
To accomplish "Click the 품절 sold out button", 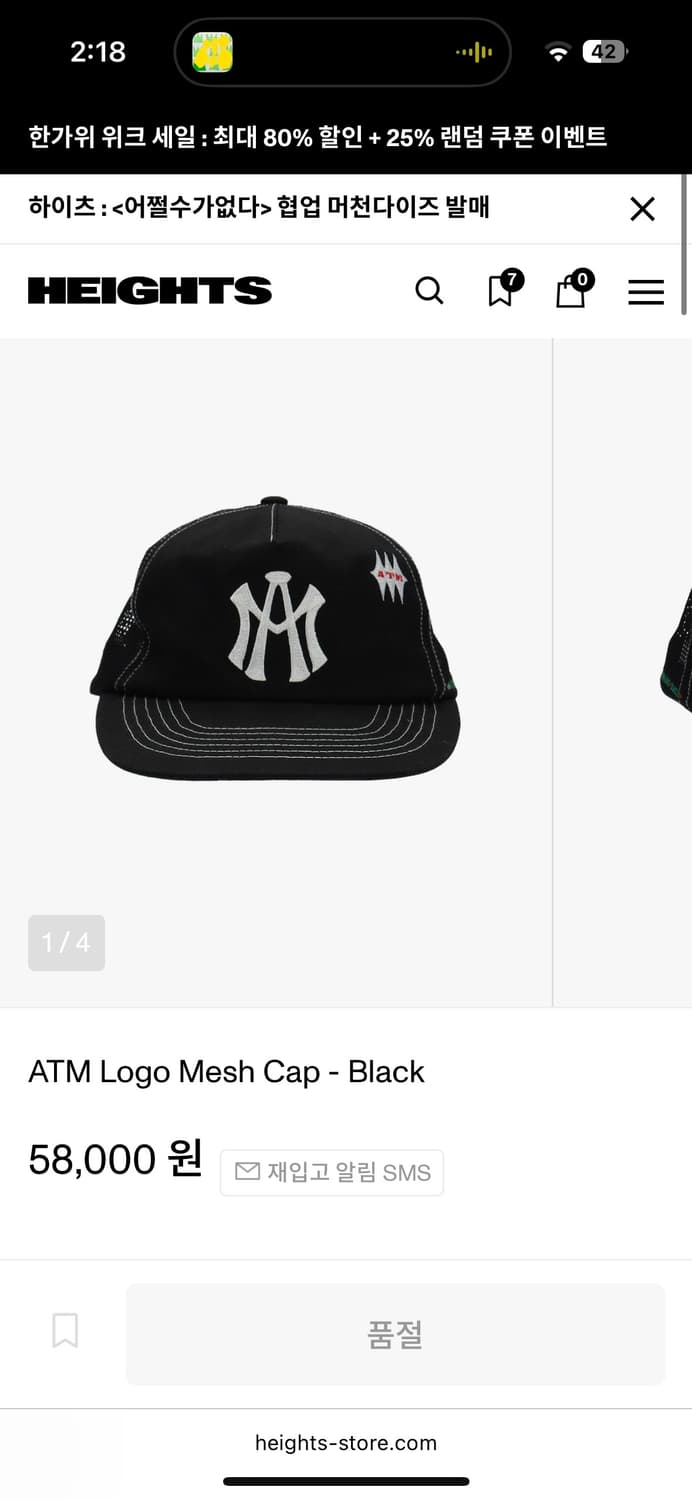I will point(395,1334).
